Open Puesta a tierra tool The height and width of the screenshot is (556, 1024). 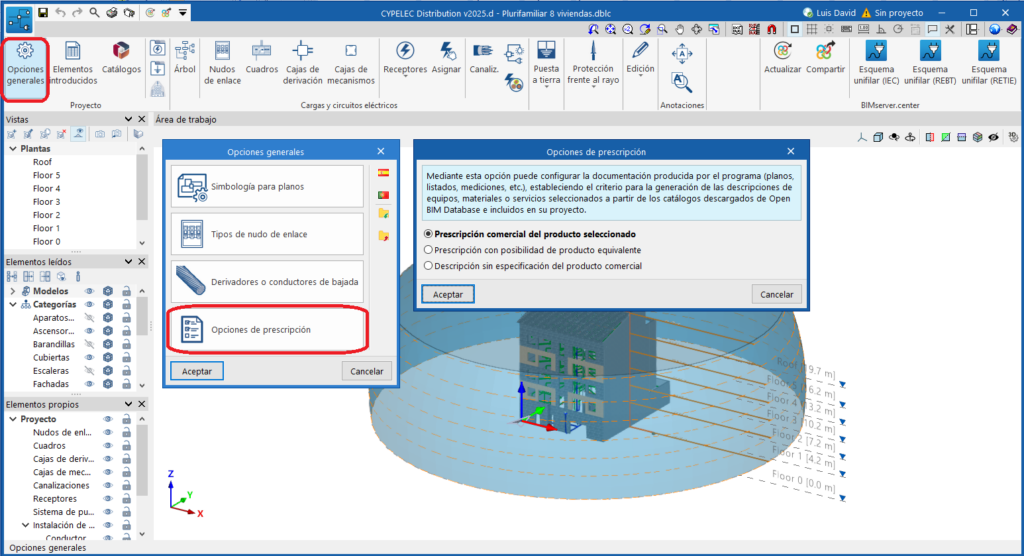[x=546, y=64]
